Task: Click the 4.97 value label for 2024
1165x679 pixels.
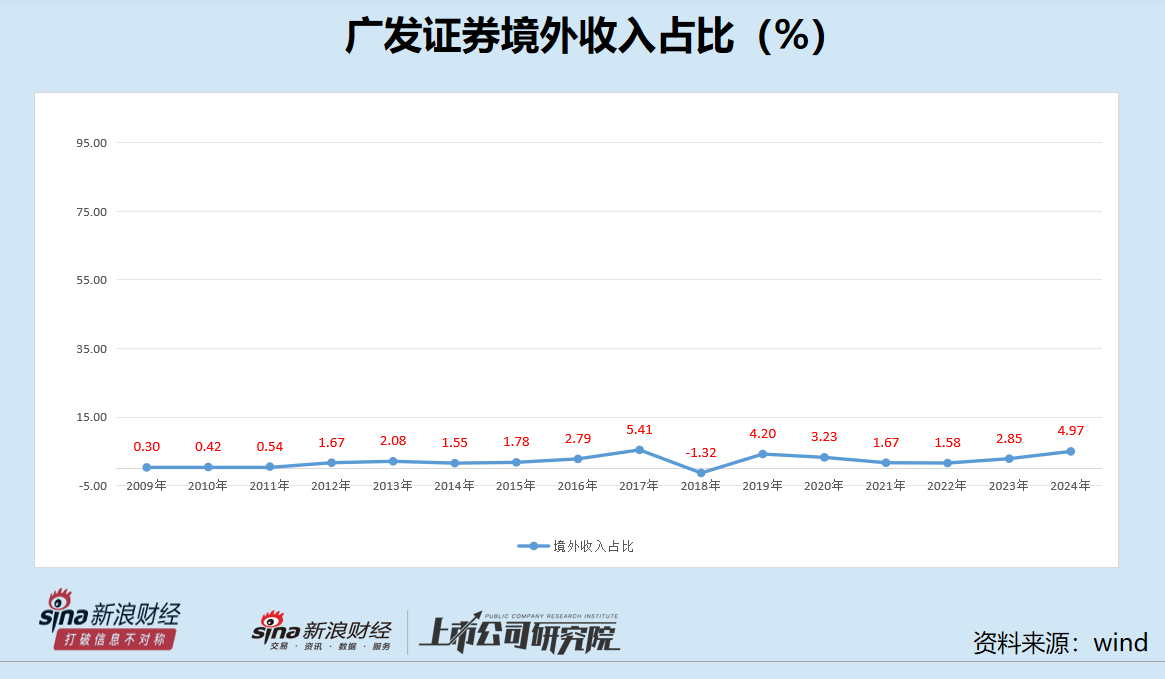Action: pos(1069,430)
